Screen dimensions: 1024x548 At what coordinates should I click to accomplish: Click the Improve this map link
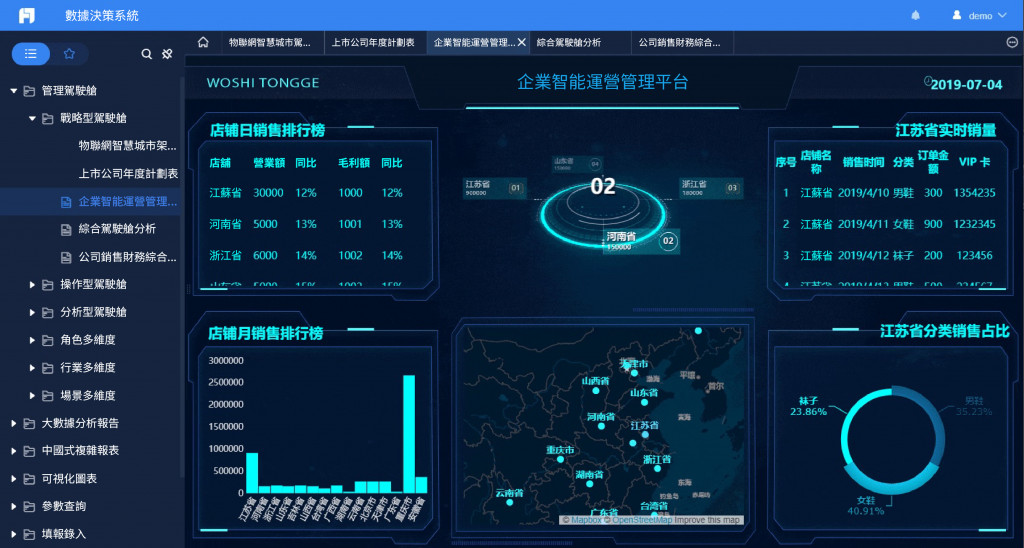(x=707, y=520)
